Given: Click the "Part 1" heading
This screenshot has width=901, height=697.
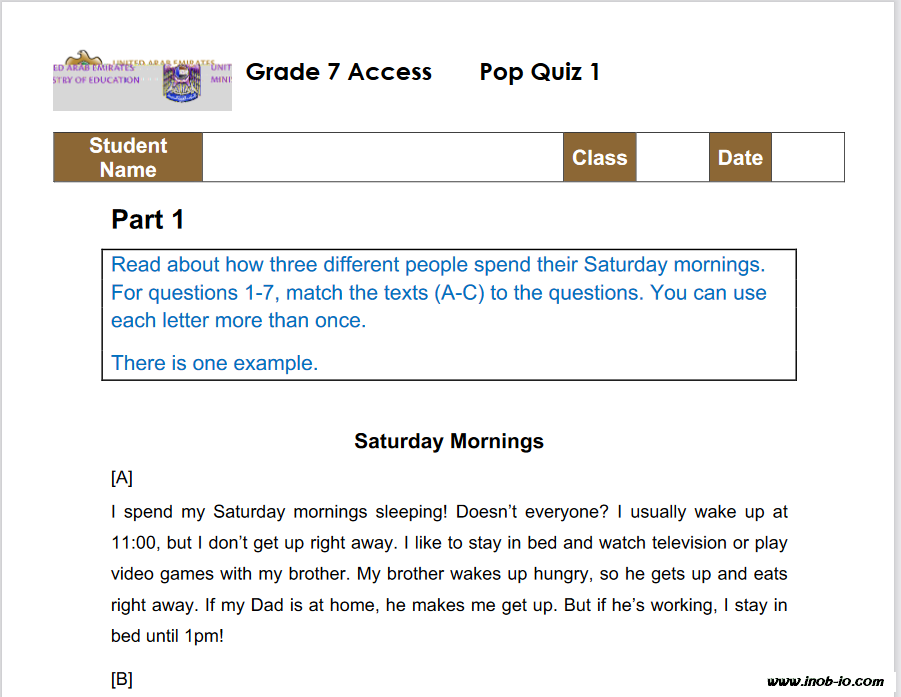Looking at the screenshot, I should (148, 220).
